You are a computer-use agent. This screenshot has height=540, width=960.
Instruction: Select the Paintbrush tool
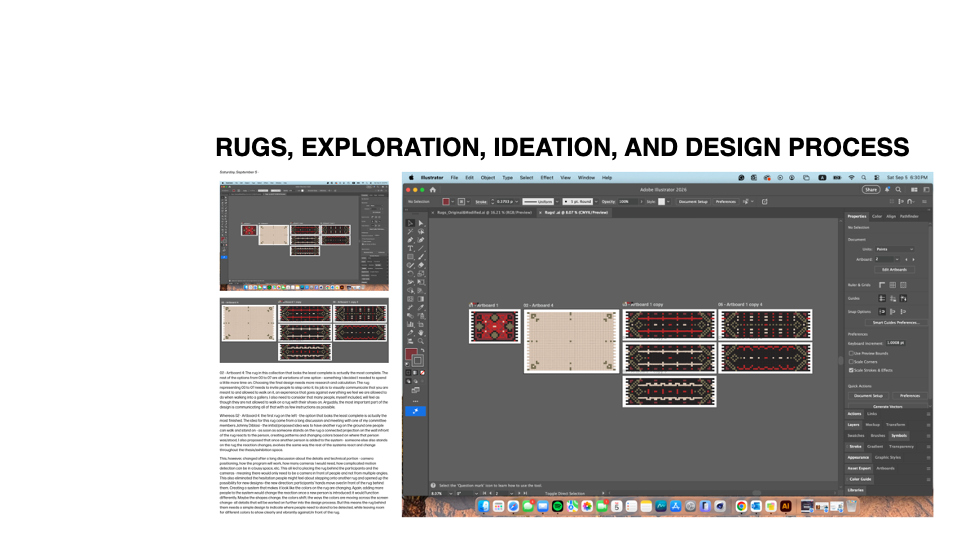point(421,257)
